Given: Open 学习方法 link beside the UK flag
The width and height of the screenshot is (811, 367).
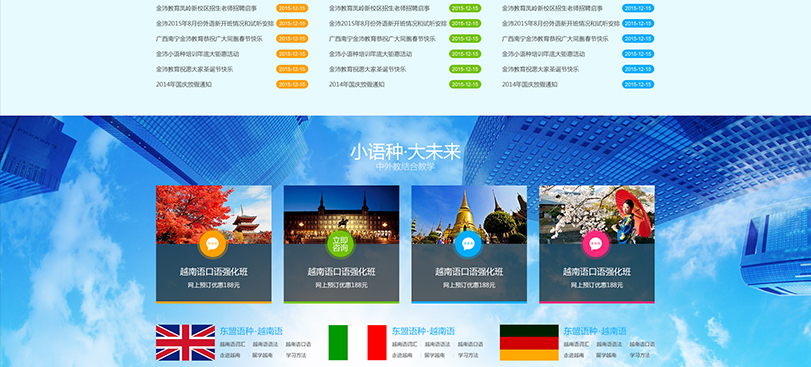Looking at the screenshot, I should click(296, 356).
